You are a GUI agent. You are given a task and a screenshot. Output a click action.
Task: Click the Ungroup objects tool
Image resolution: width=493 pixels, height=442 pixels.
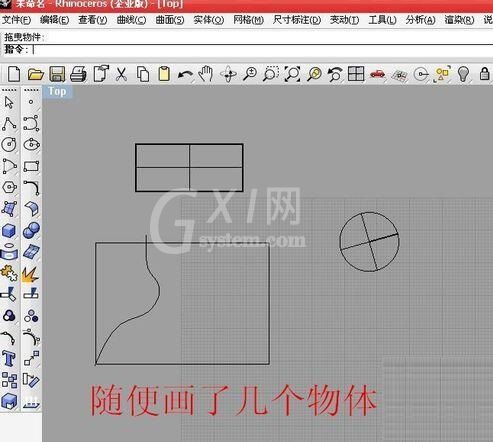pyautogui.click(x=31, y=316)
